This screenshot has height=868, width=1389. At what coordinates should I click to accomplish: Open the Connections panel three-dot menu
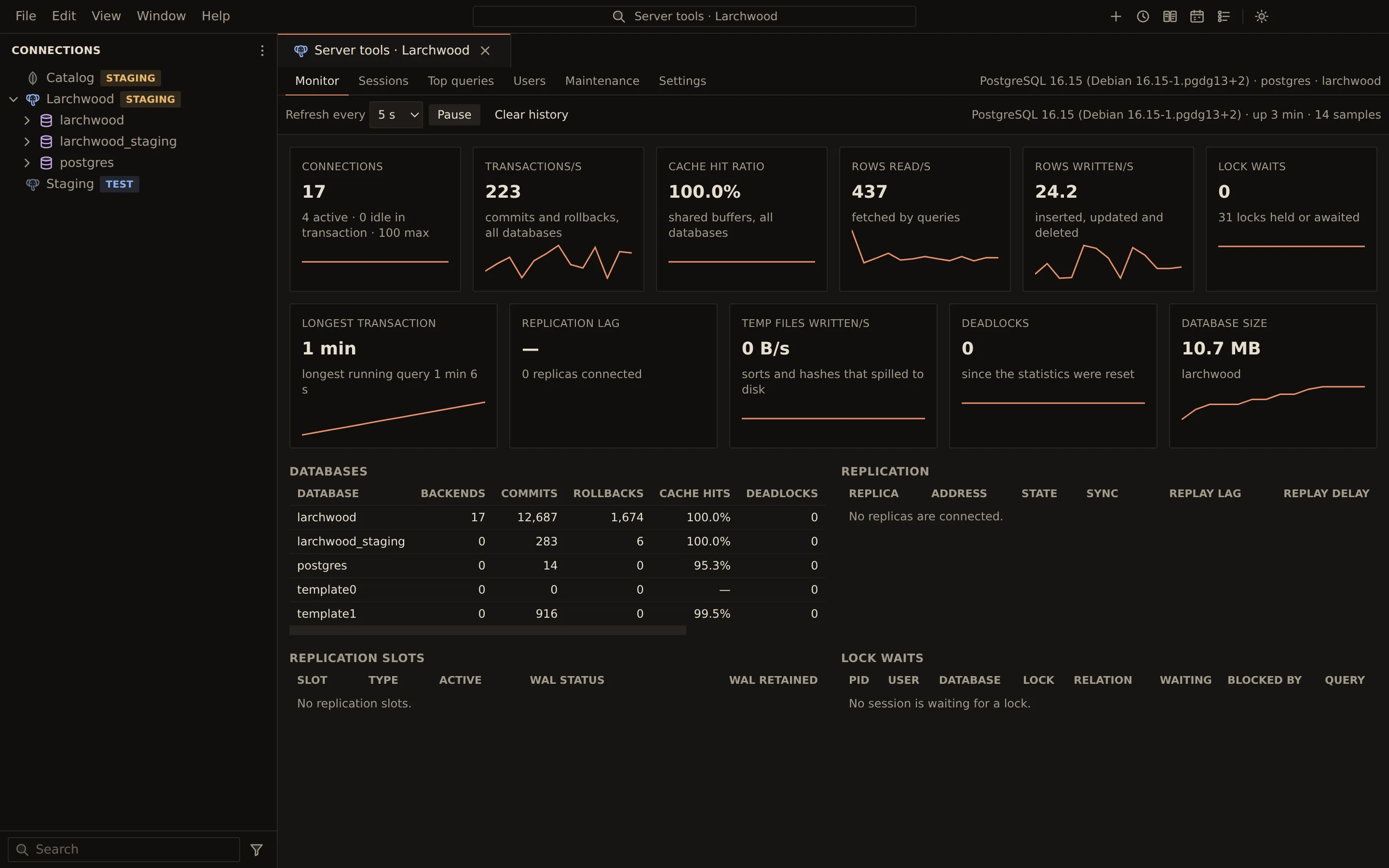click(262, 51)
